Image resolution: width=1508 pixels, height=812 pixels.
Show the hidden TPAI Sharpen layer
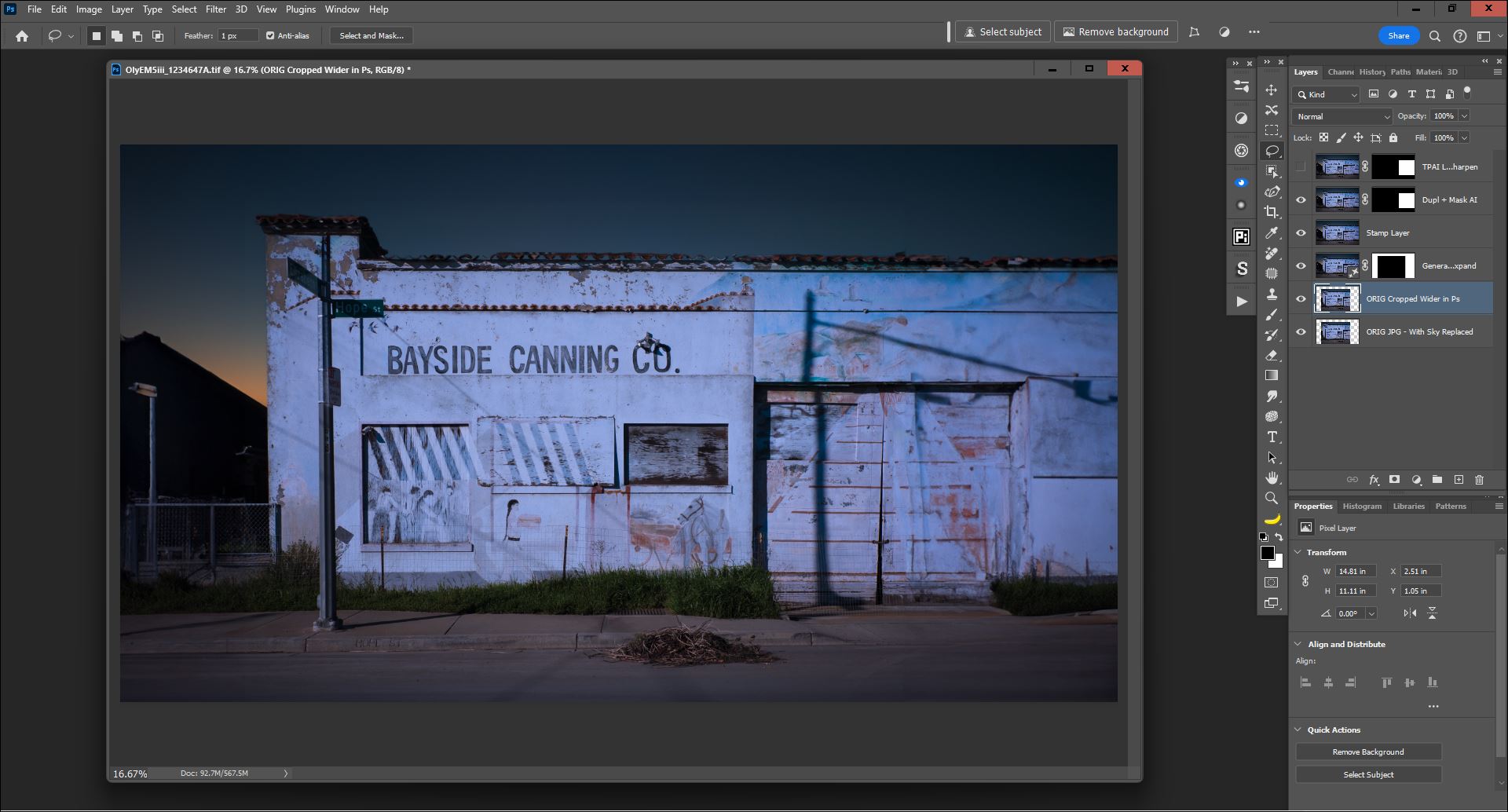(1301, 167)
